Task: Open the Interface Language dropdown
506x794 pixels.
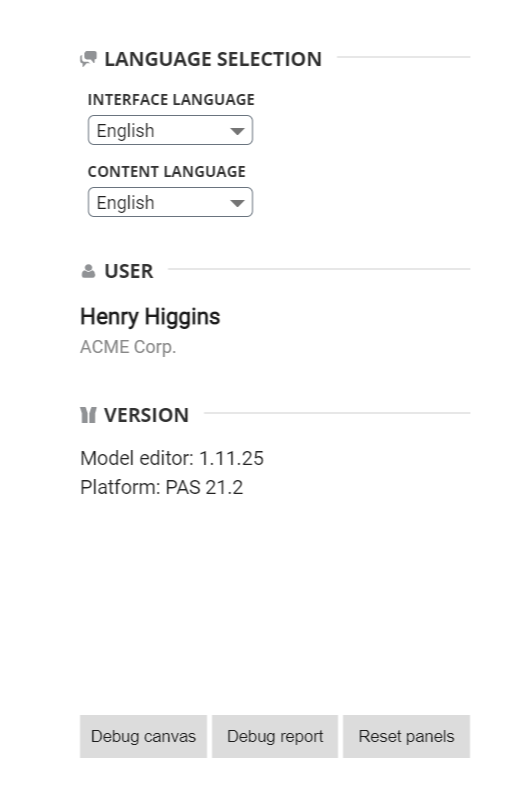Action: click(170, 130)
